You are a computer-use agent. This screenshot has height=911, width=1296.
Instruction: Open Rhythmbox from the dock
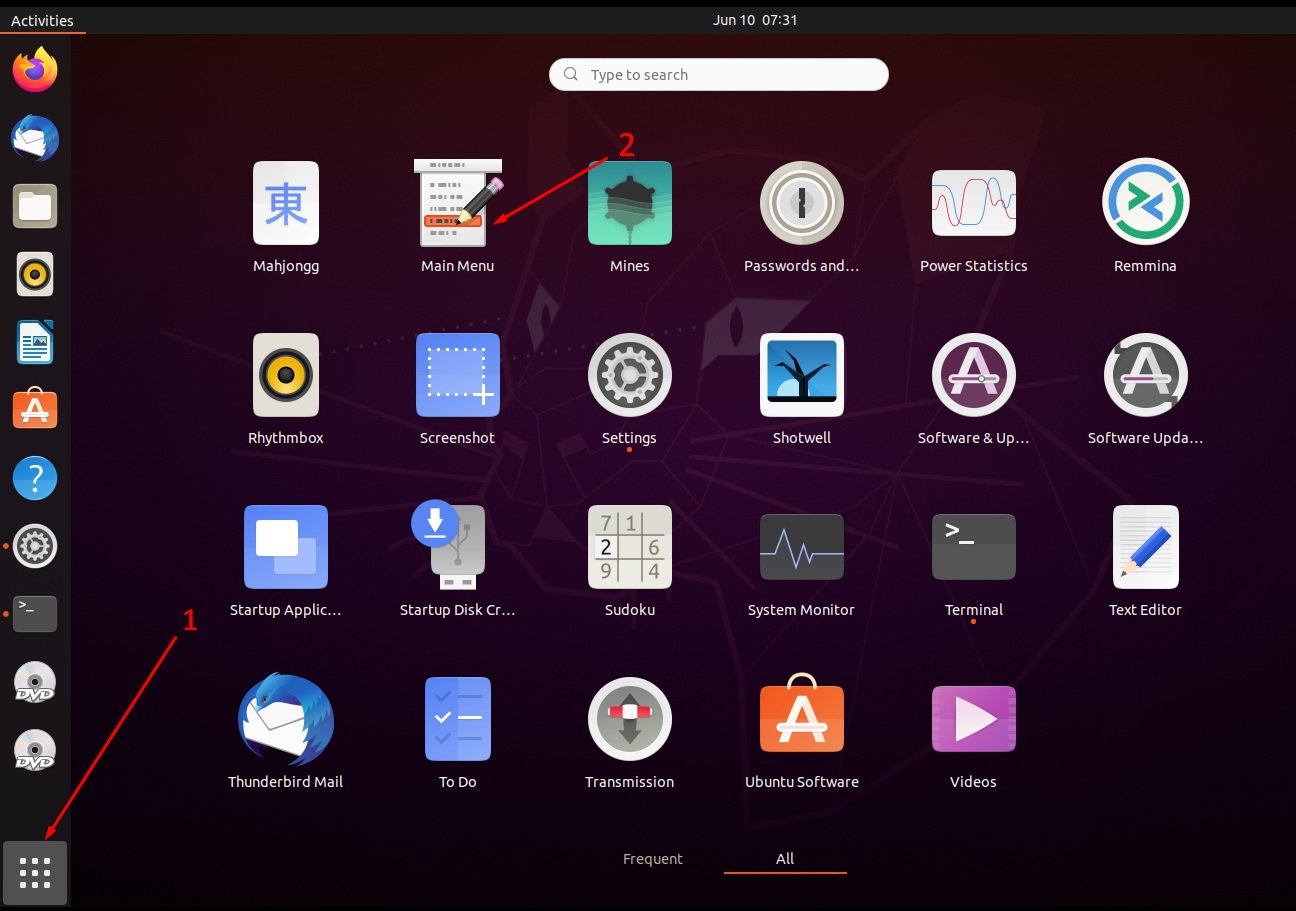pos(35,274)
